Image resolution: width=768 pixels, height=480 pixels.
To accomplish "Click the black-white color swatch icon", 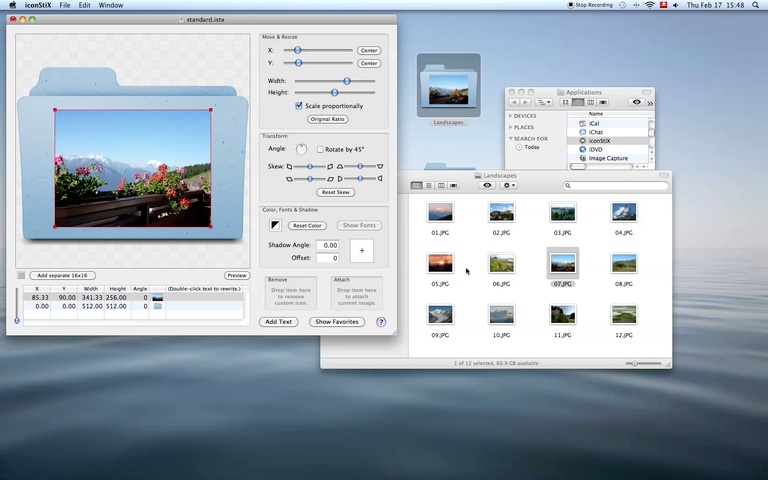I will point(276,226).
